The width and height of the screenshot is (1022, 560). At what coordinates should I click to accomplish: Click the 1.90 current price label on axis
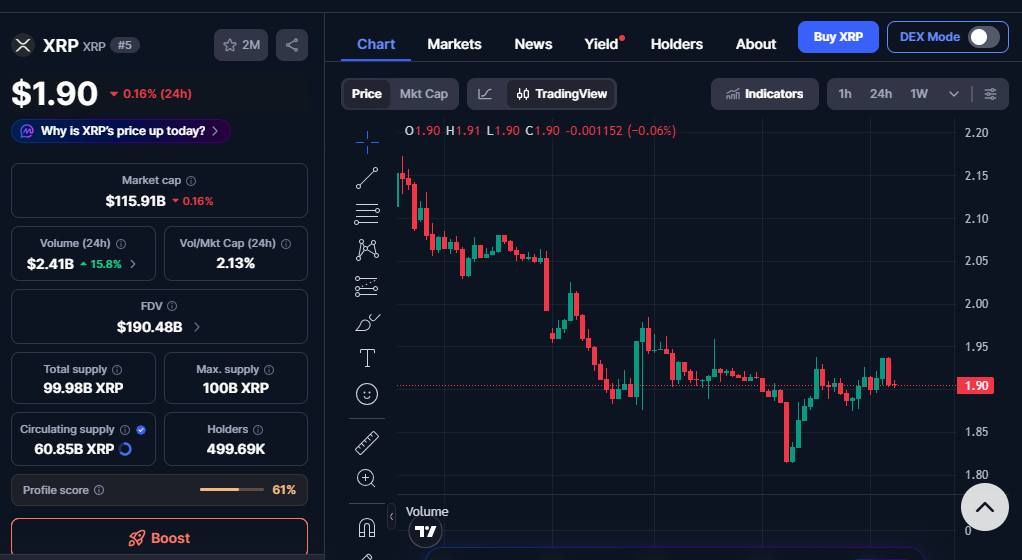click(x=976, y=385)
